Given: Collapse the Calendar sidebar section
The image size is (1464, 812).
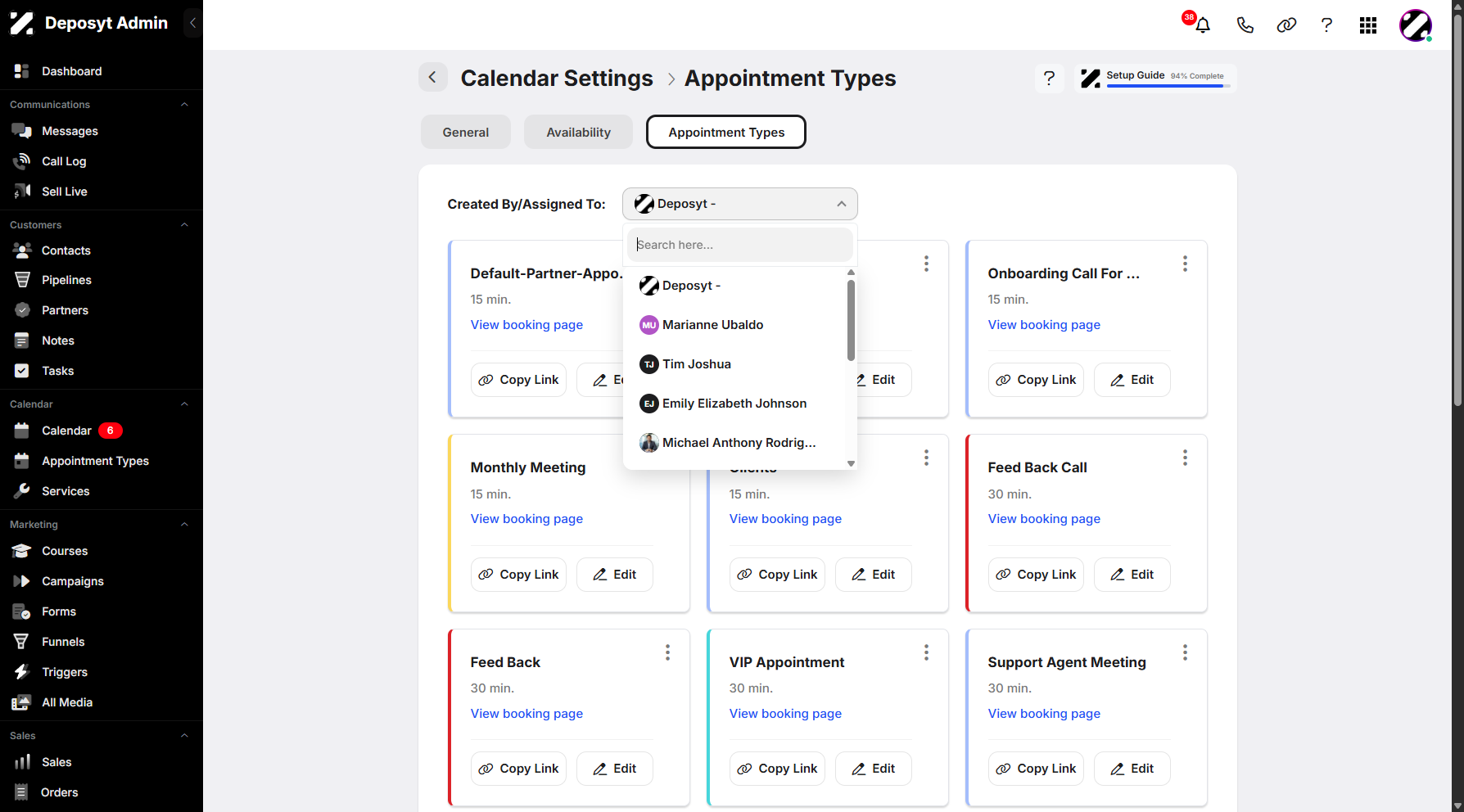Looking at the screenshot, I should (x=184, y=404).
